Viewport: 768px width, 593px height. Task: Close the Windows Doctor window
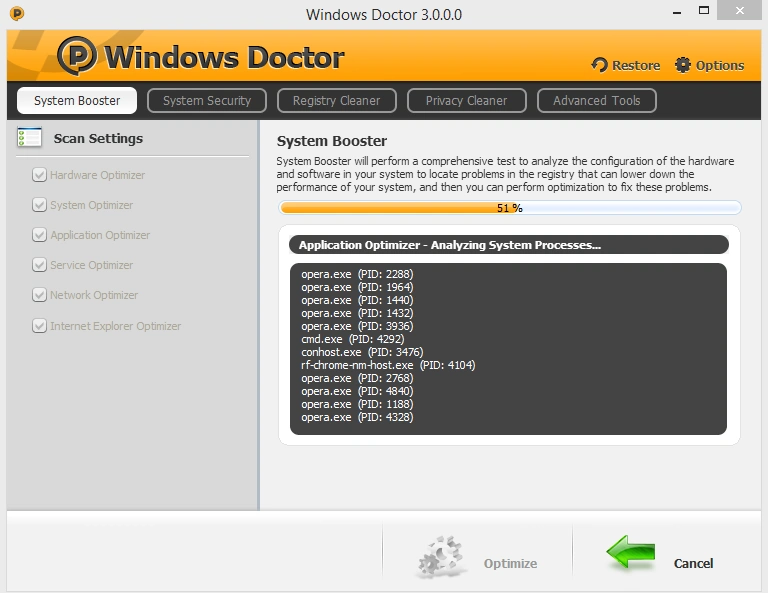click(740, 10)
